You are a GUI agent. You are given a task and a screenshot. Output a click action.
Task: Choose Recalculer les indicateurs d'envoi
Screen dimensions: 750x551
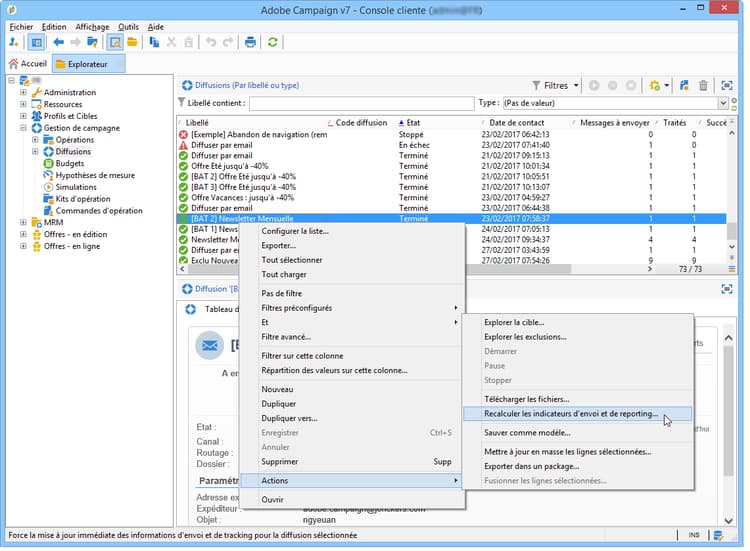pos(571,413)
